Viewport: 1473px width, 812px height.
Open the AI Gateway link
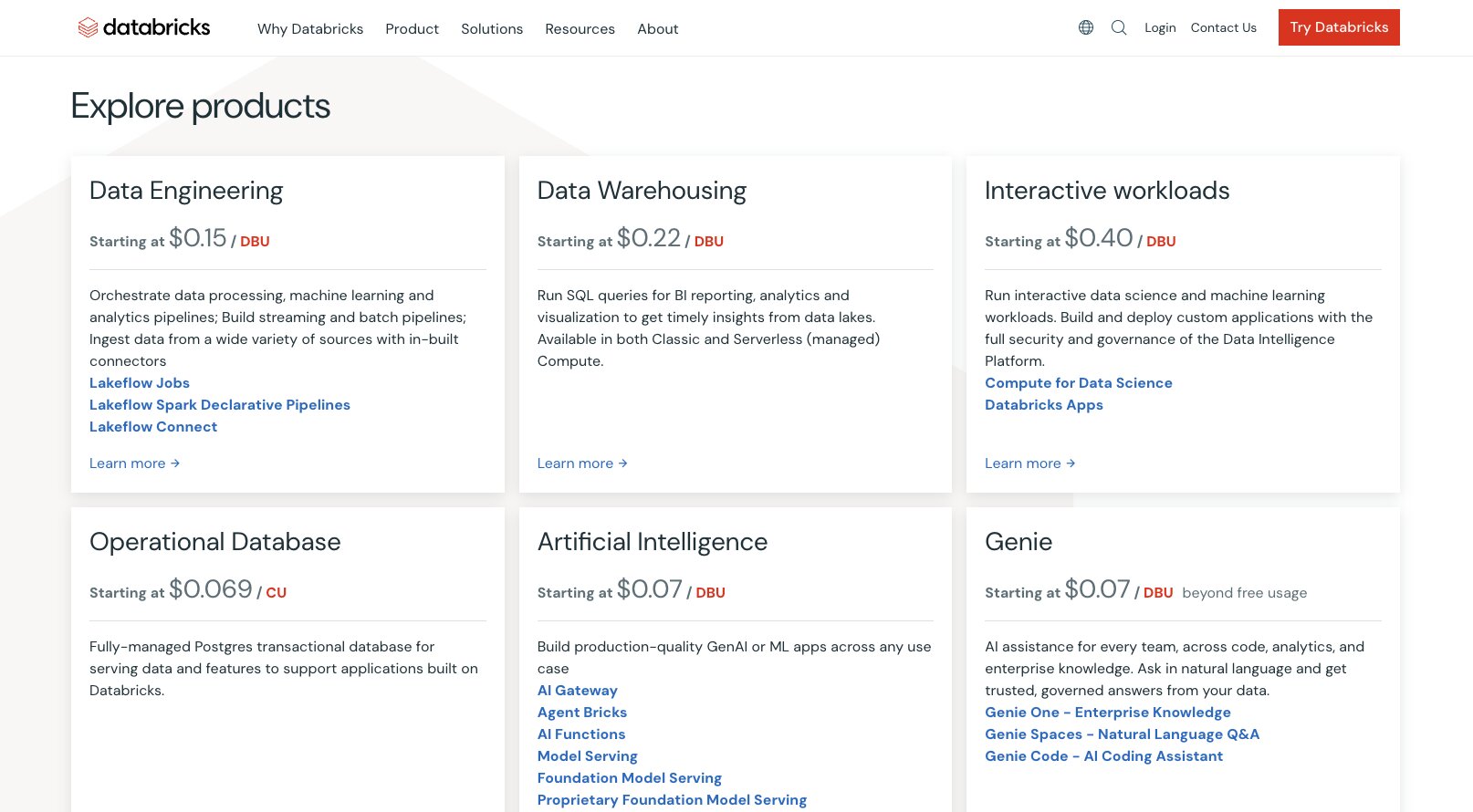(578, 691)
